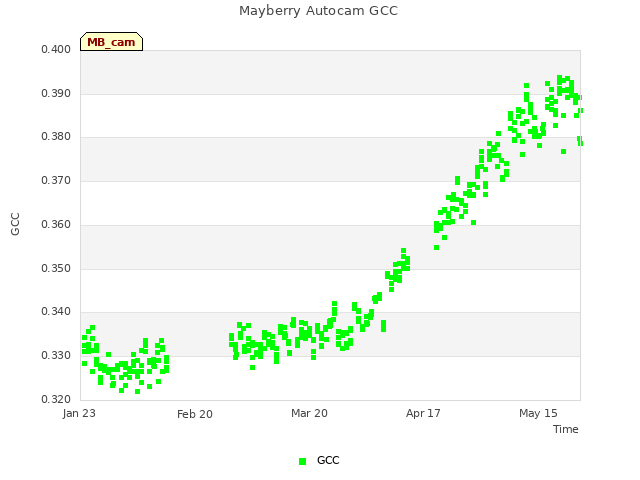
Task: Click the May 15 axis label
Action: pos(538,413)
